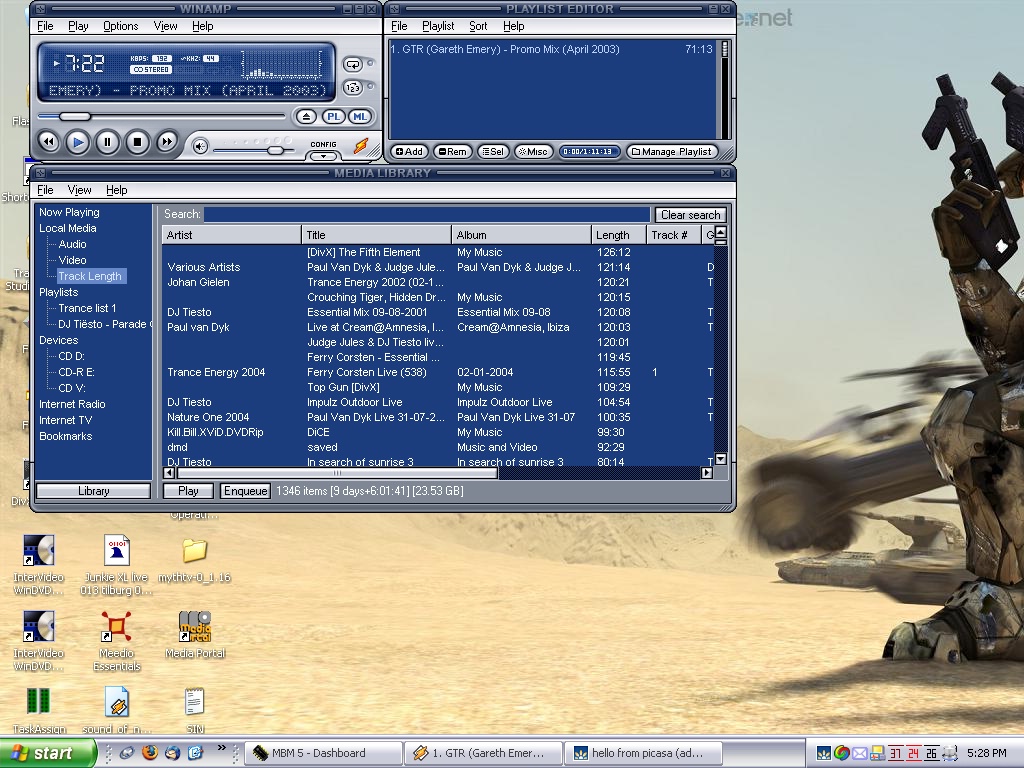Select the Media Portal desktop shortcut

(195, 635)
